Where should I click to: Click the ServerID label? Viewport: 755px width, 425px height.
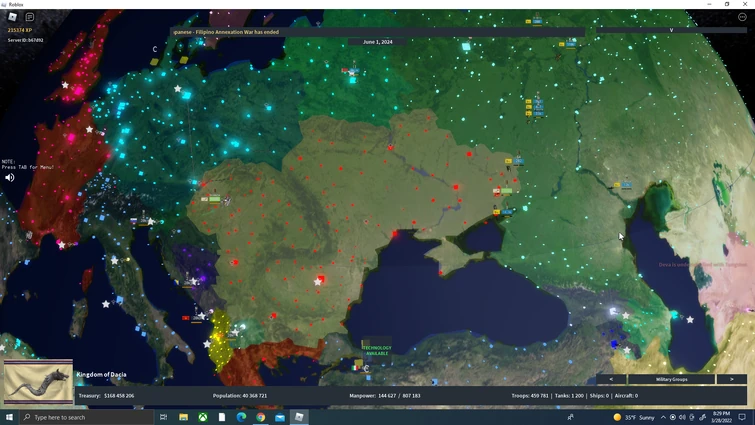tap(26, 40)
